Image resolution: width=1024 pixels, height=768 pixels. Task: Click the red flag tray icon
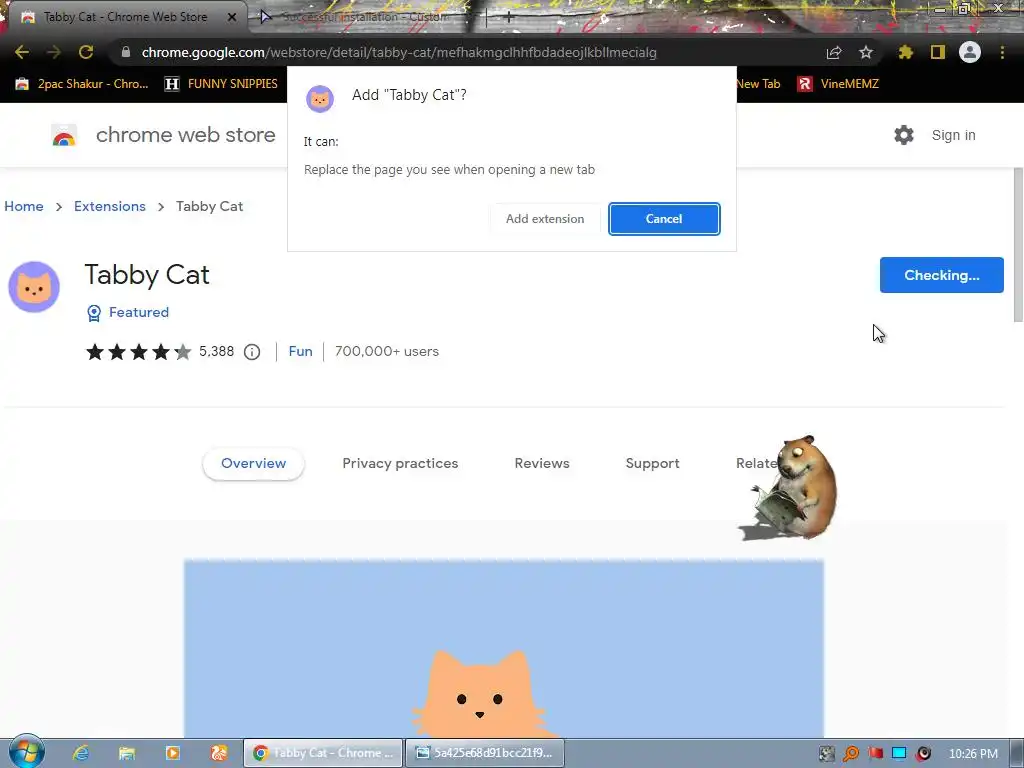click(875, 754)
